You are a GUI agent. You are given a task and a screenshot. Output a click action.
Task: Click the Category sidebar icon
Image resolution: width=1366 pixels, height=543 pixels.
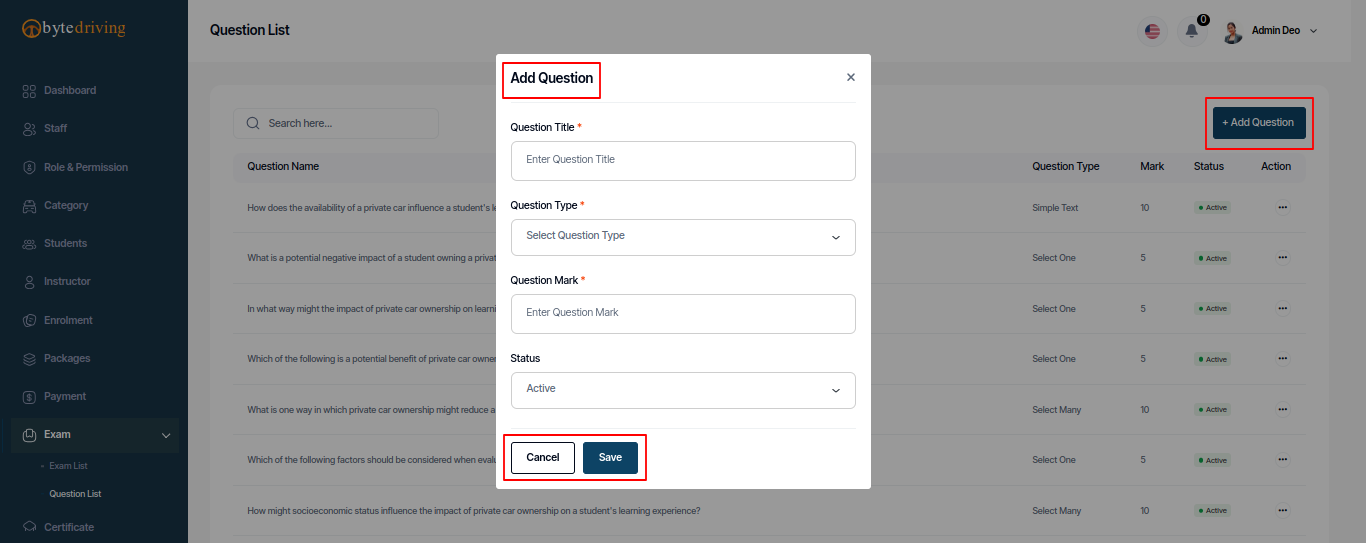(29, 206)
